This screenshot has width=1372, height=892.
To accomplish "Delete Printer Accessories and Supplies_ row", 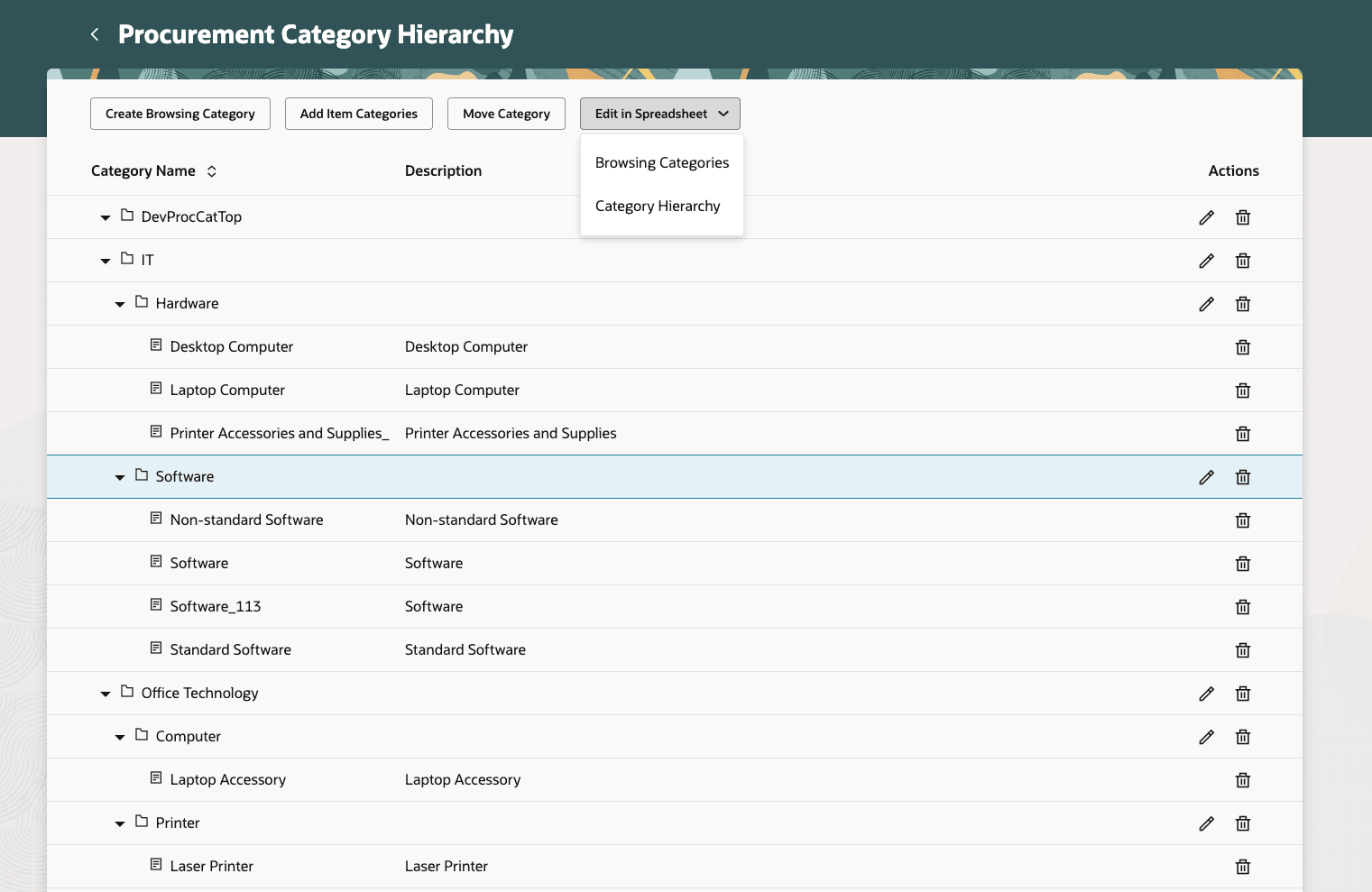I will click(1243, 434).
